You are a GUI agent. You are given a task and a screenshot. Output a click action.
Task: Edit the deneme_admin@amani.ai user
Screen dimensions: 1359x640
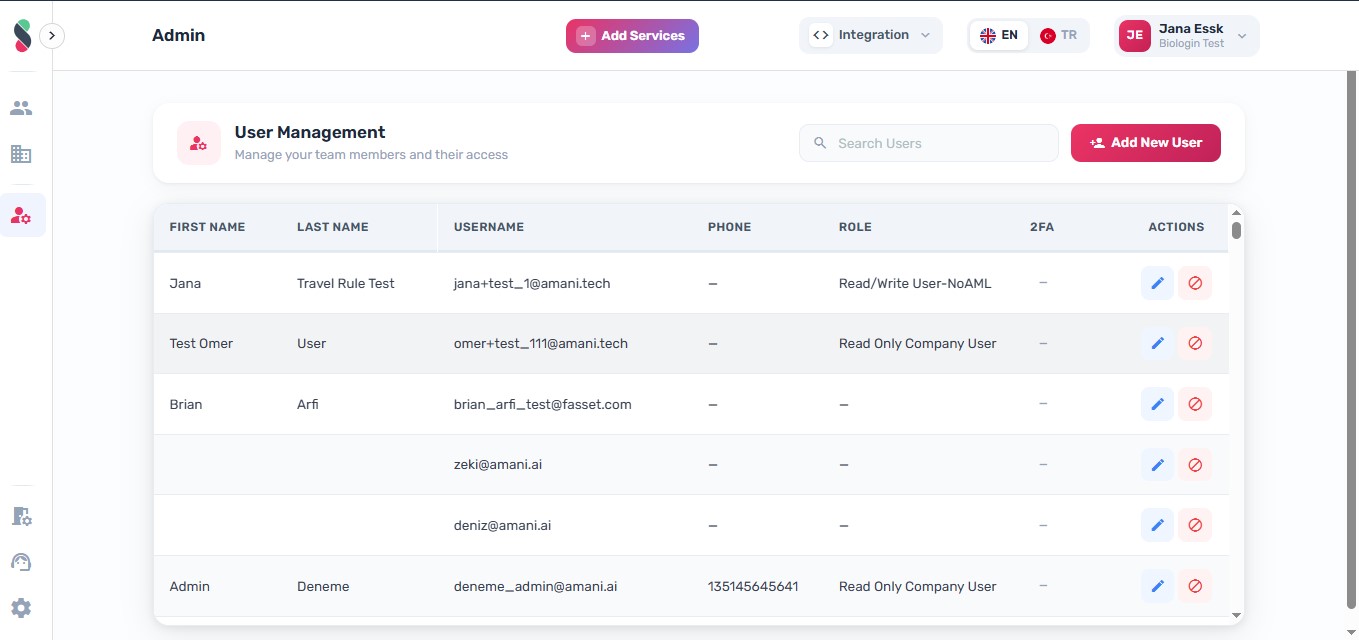1157,586
